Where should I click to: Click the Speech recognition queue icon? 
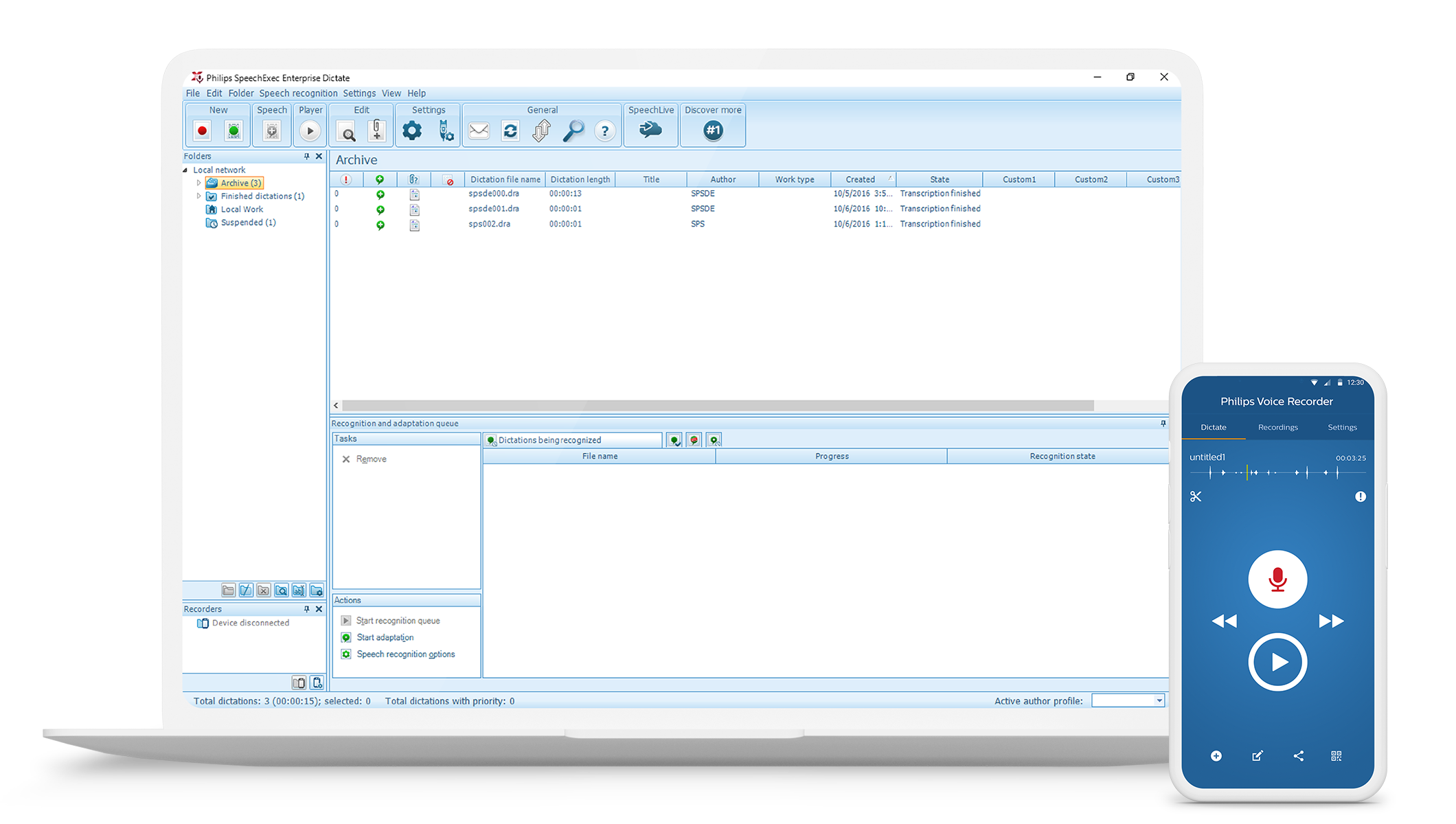pyautogui.click(x=272, y=130)
